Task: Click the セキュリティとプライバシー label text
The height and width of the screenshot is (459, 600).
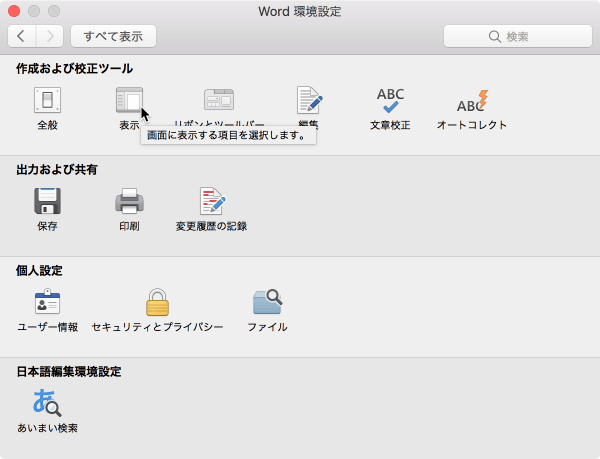Action: tap(157, 327)
